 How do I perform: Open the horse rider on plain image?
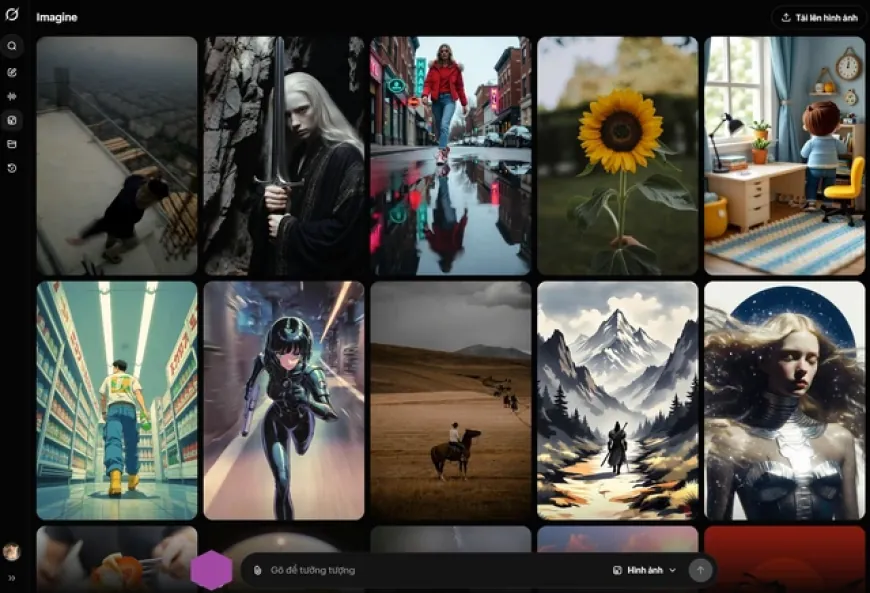451,400
